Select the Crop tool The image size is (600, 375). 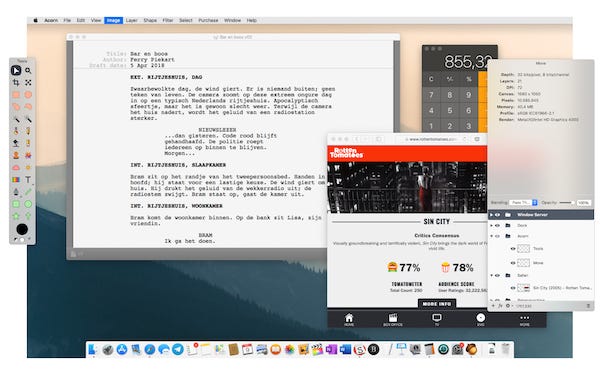[x=16, y=82]
